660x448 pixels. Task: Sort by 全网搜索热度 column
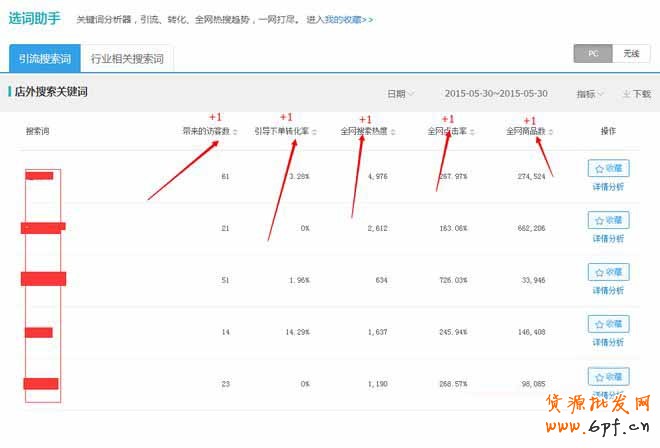[364, 131]
